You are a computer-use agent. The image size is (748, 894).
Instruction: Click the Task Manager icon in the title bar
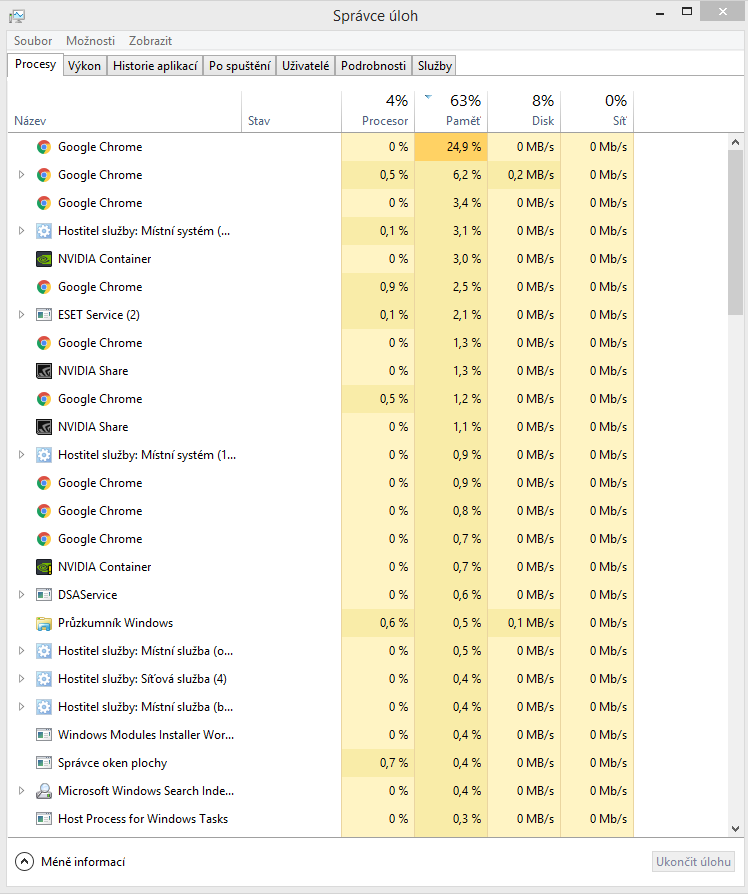coord(17,16)
